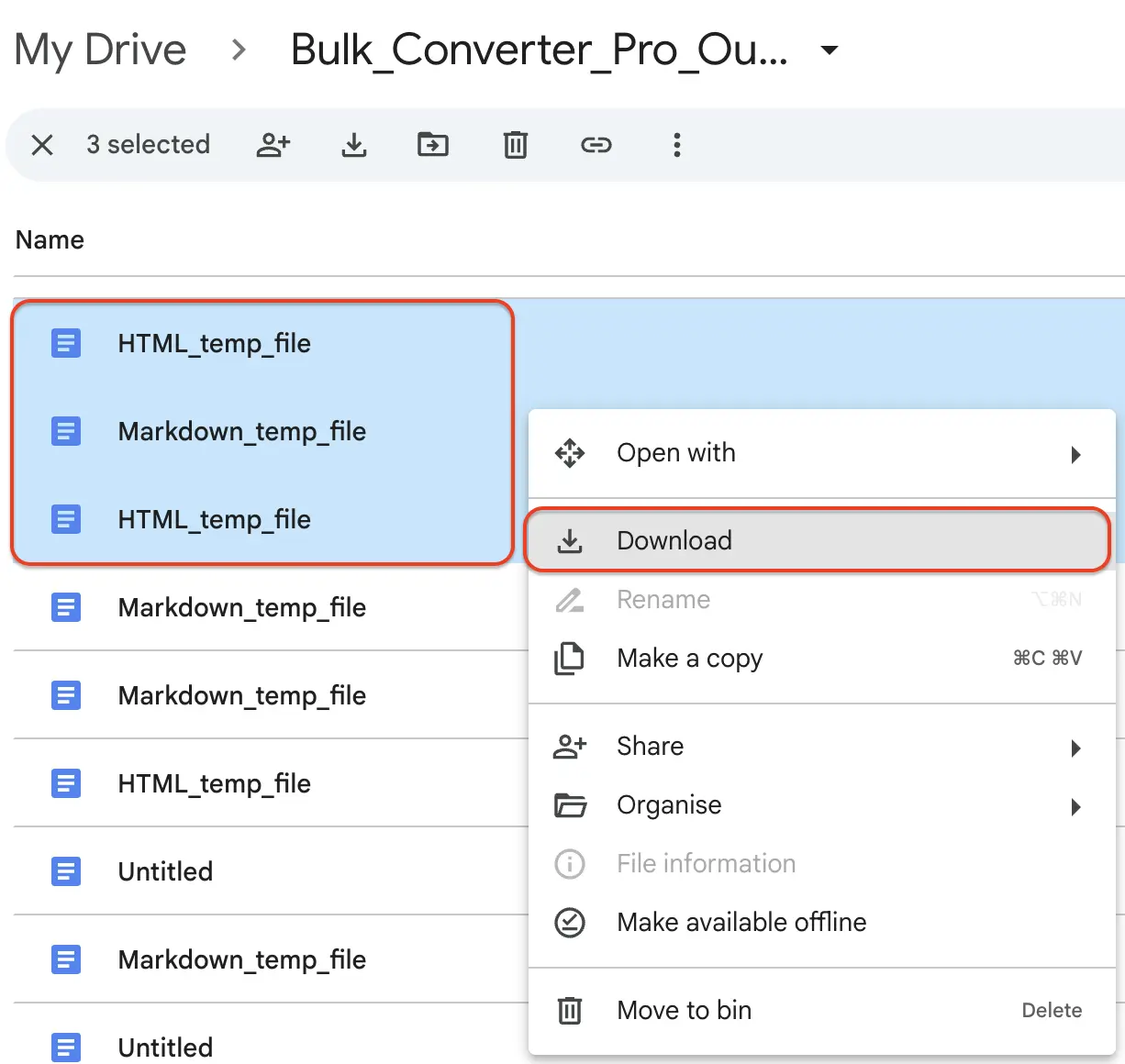Viewport: 1125px width, 1064px height.
Task: Click the Download icon in context menu
Action: [570, 541]
